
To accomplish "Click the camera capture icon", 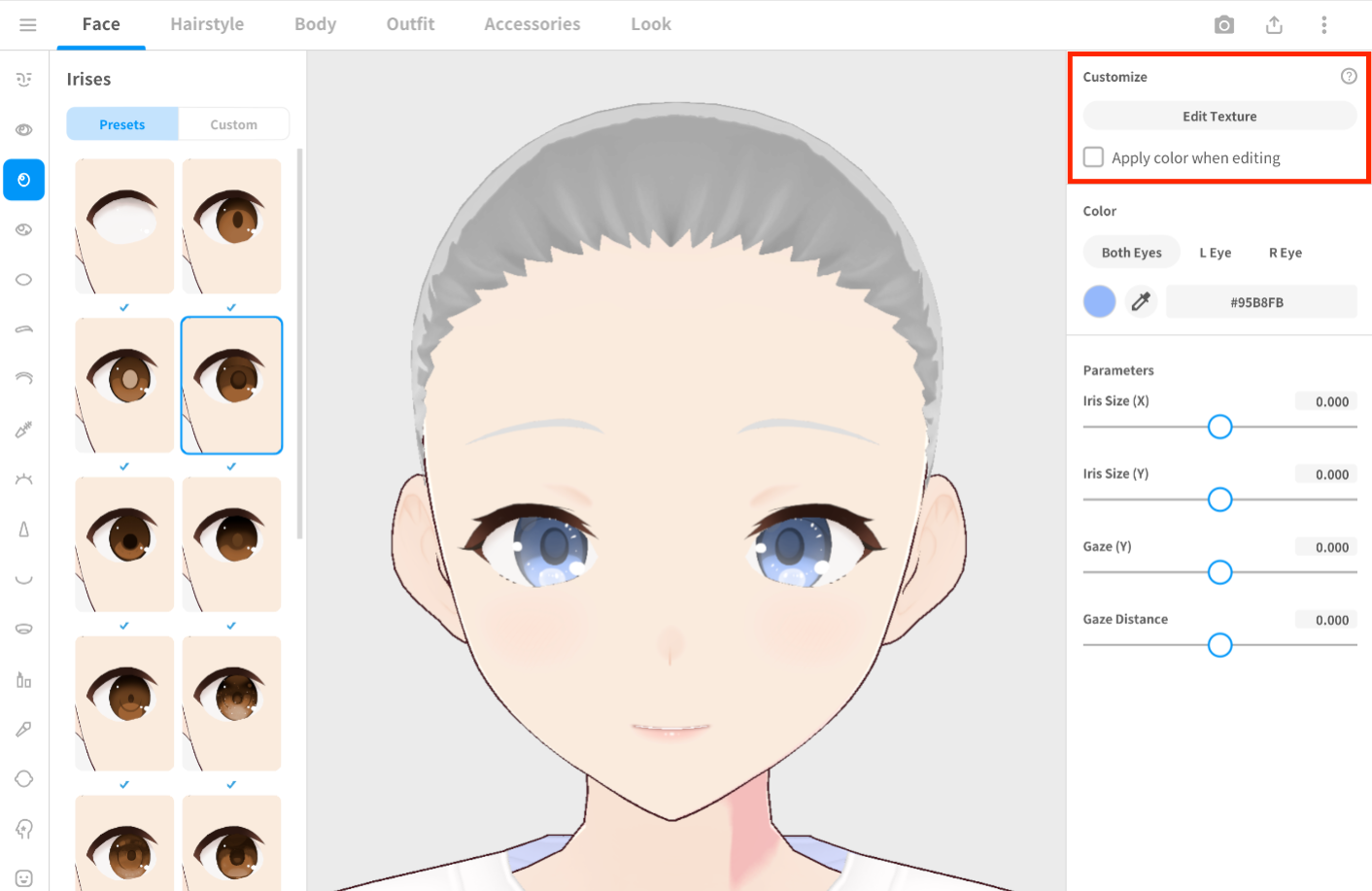I will [1223, 25].
